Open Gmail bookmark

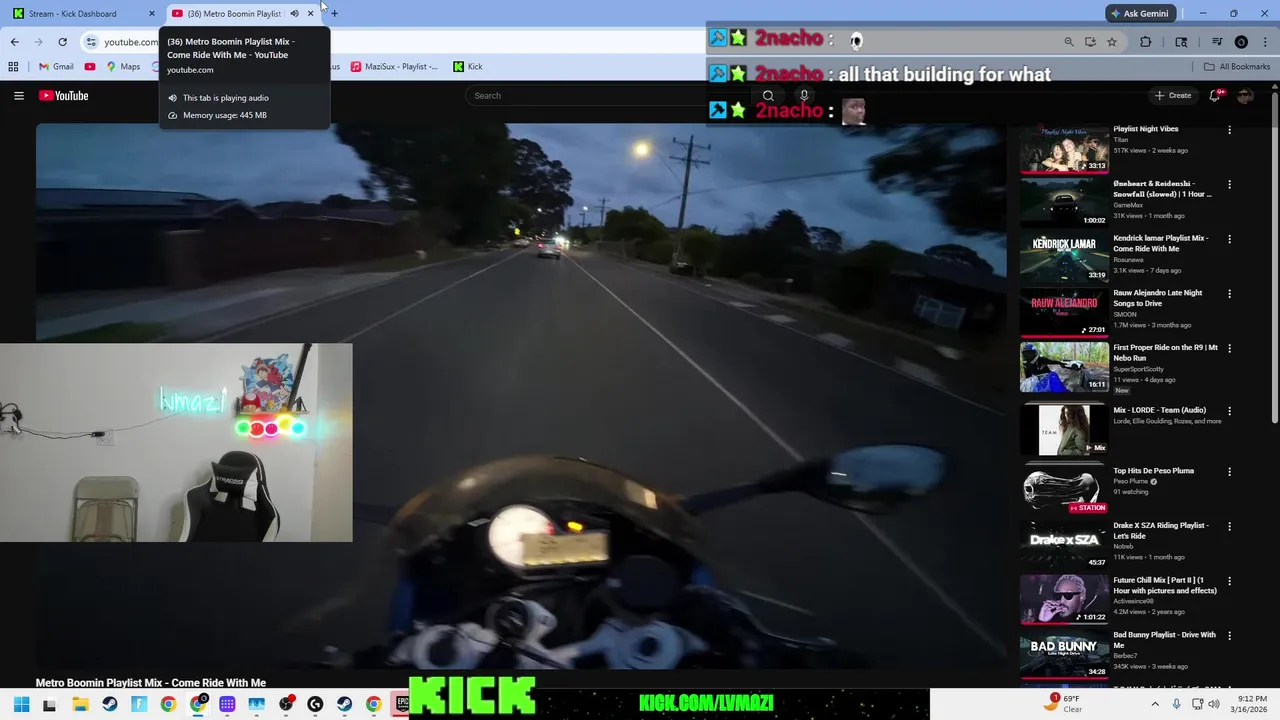(x=56, y=67)
